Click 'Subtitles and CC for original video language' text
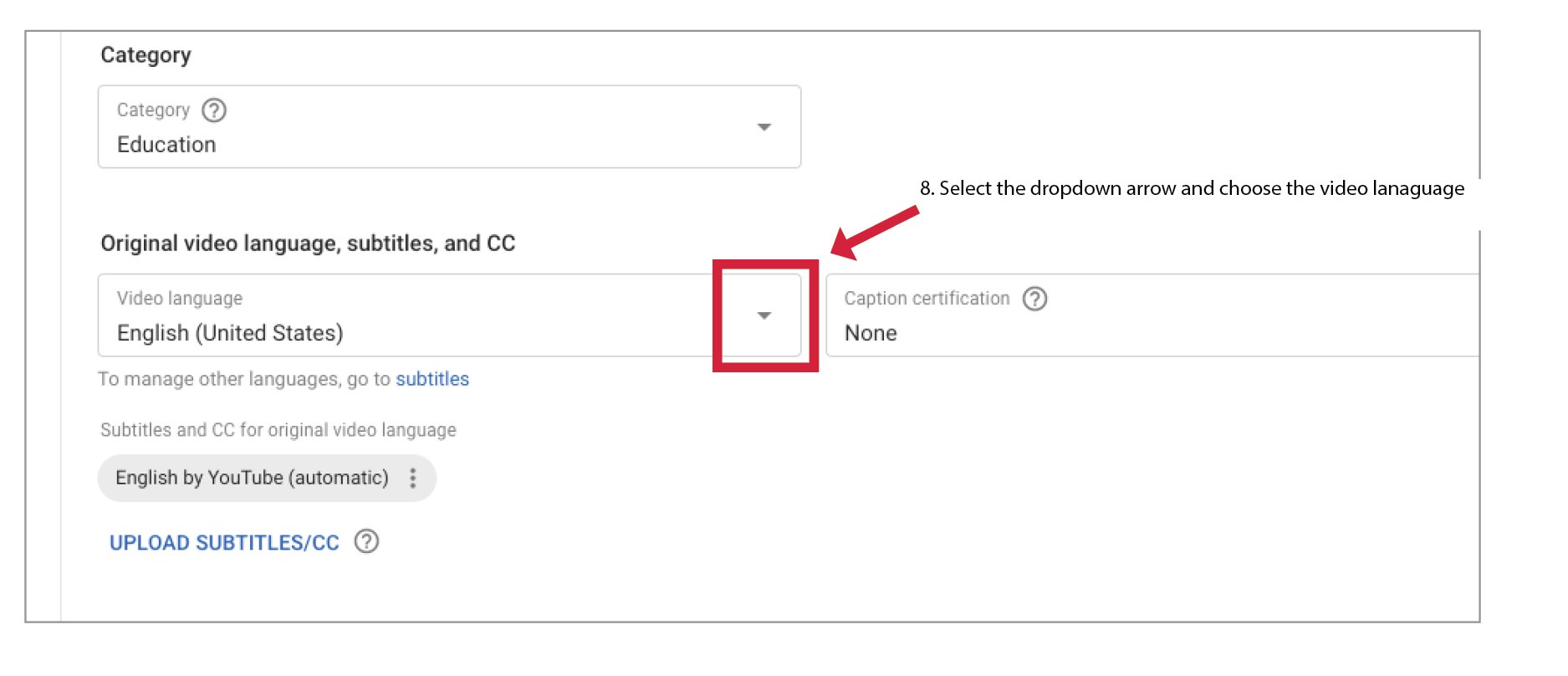This screenshot has width=1568, height=676. (278, 430)
